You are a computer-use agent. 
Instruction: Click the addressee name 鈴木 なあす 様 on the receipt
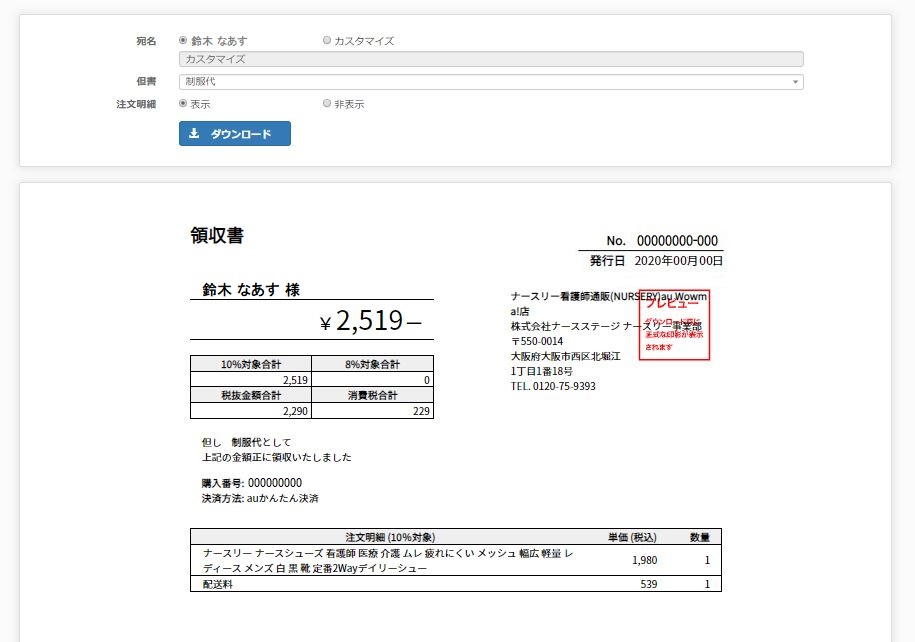tap(251, 290)
